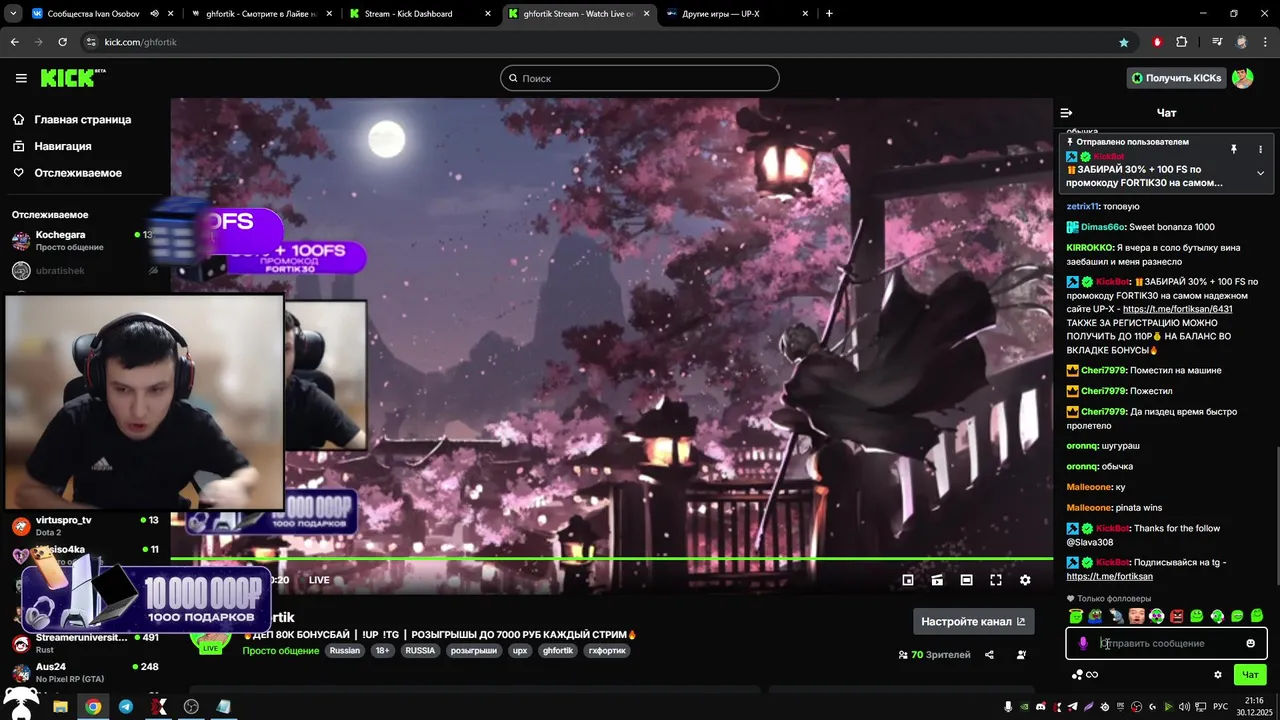The image size is (1280, 720).
Task: Open the t.me/fortiksan link in chat
Action: pyautogui.click(x=1109, y=576)
